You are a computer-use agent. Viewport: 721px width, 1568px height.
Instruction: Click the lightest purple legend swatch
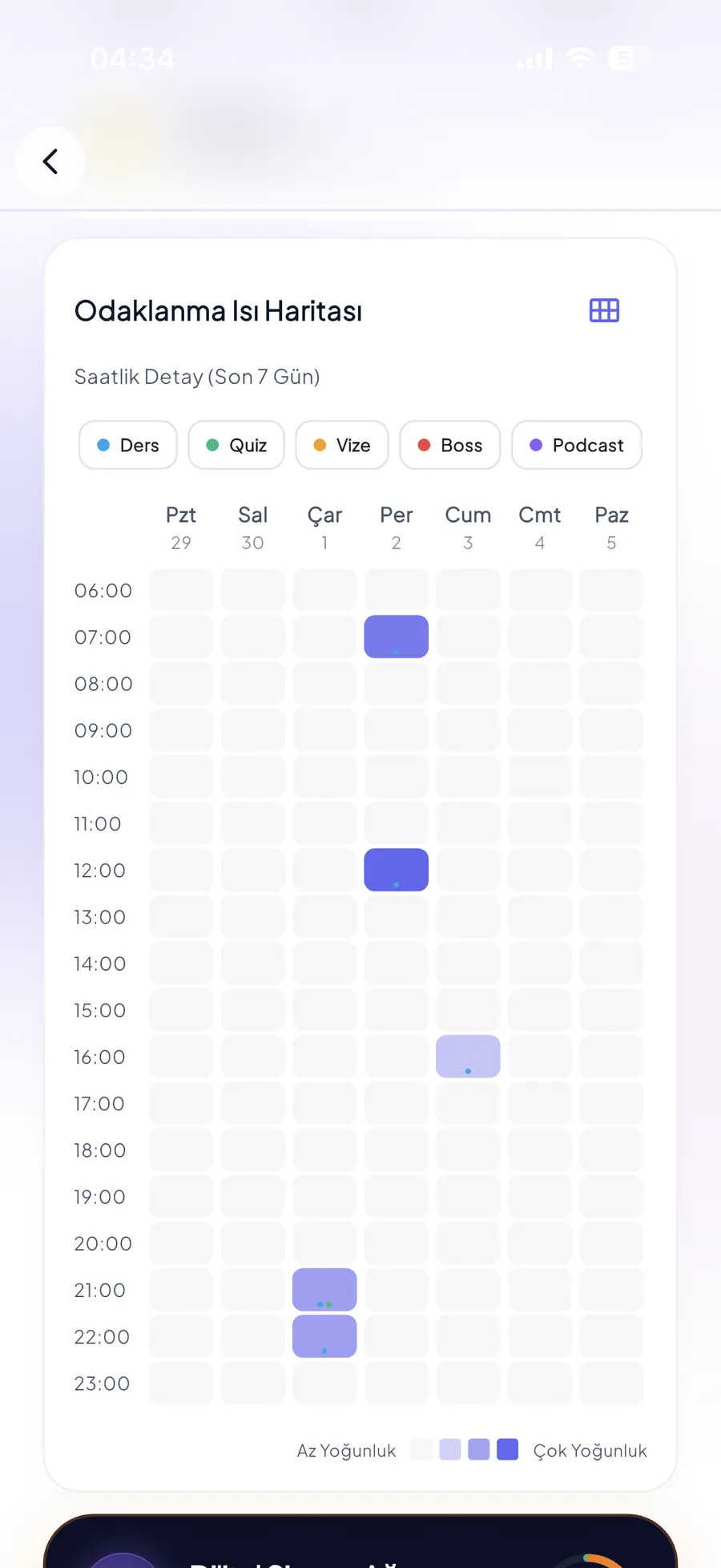click(x=450, y=1449)
